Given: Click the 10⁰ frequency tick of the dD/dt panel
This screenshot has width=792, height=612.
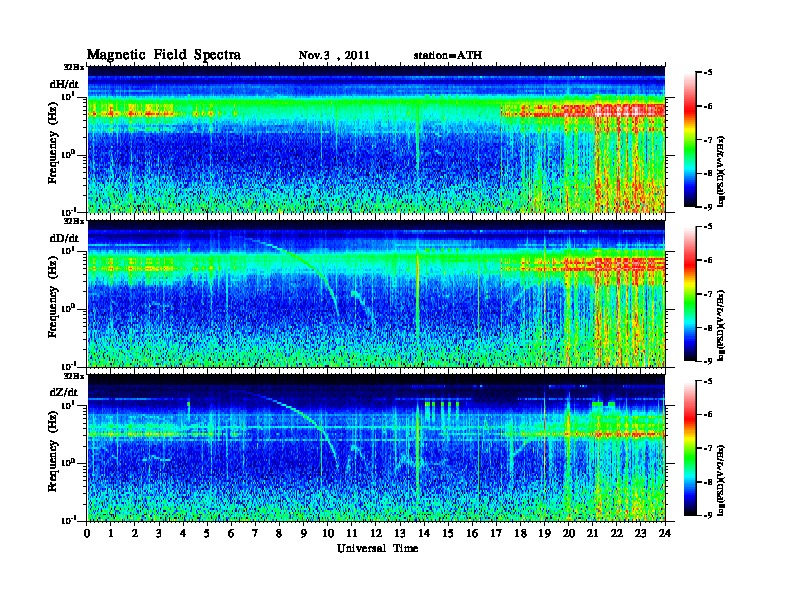Looking at the screenshot, I should (69, 309).
